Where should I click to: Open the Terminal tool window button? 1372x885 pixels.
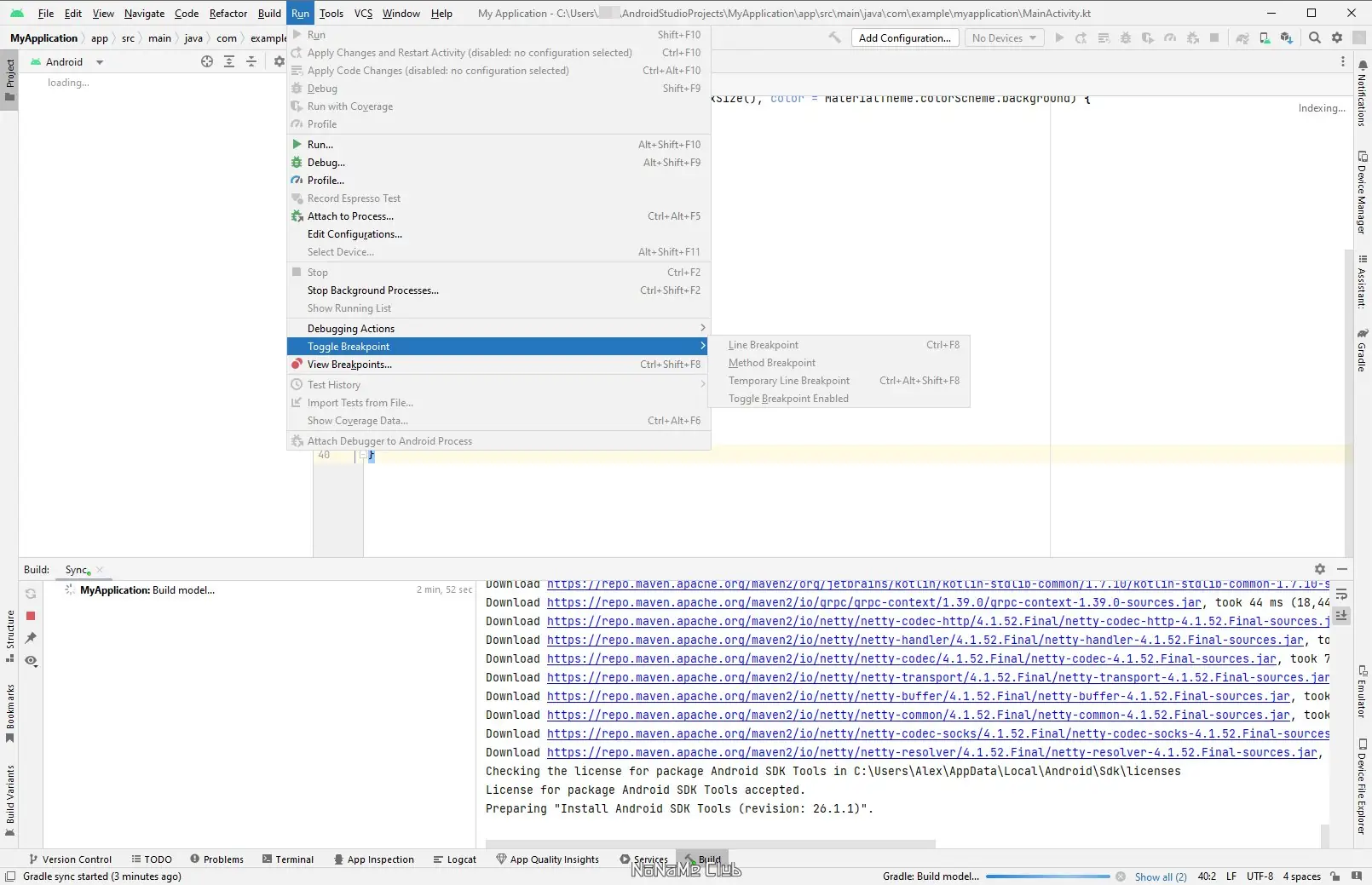click(288, 859)
